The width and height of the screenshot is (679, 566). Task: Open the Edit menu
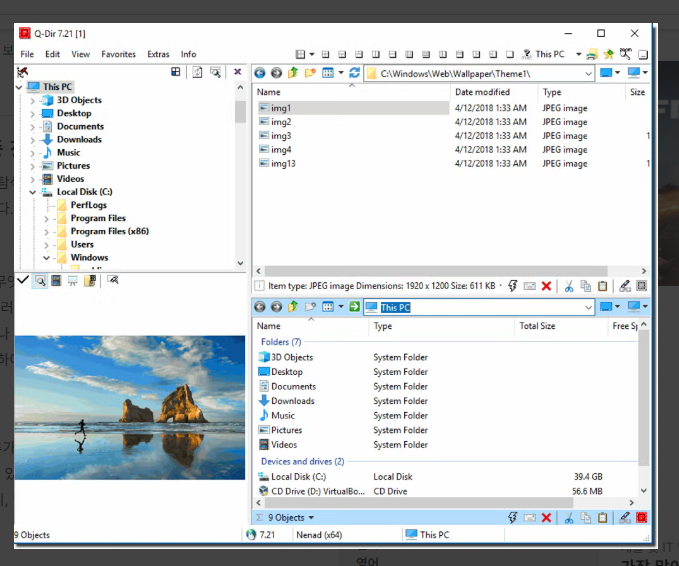coord(52,54)
